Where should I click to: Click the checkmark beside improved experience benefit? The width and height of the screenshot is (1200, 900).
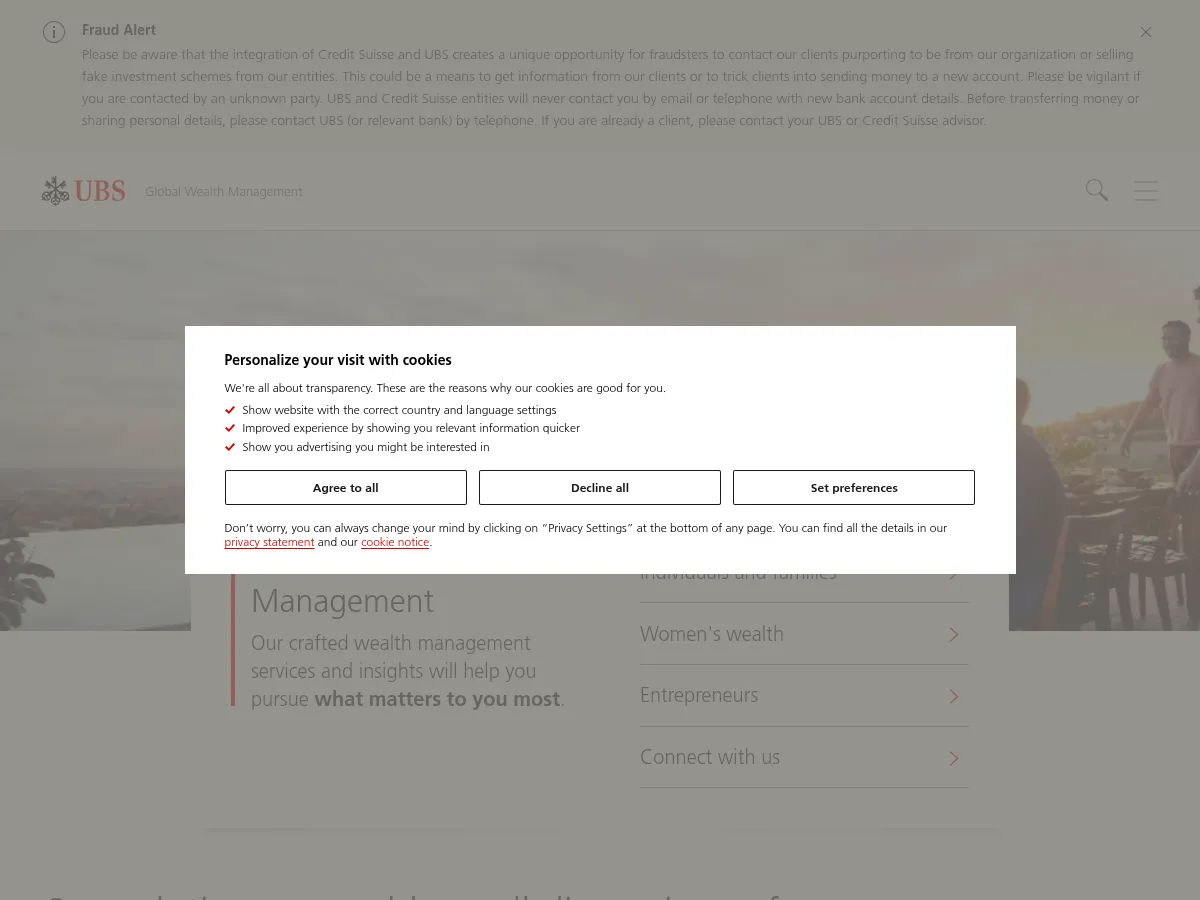pyautogui.click(x=230, y=428)
